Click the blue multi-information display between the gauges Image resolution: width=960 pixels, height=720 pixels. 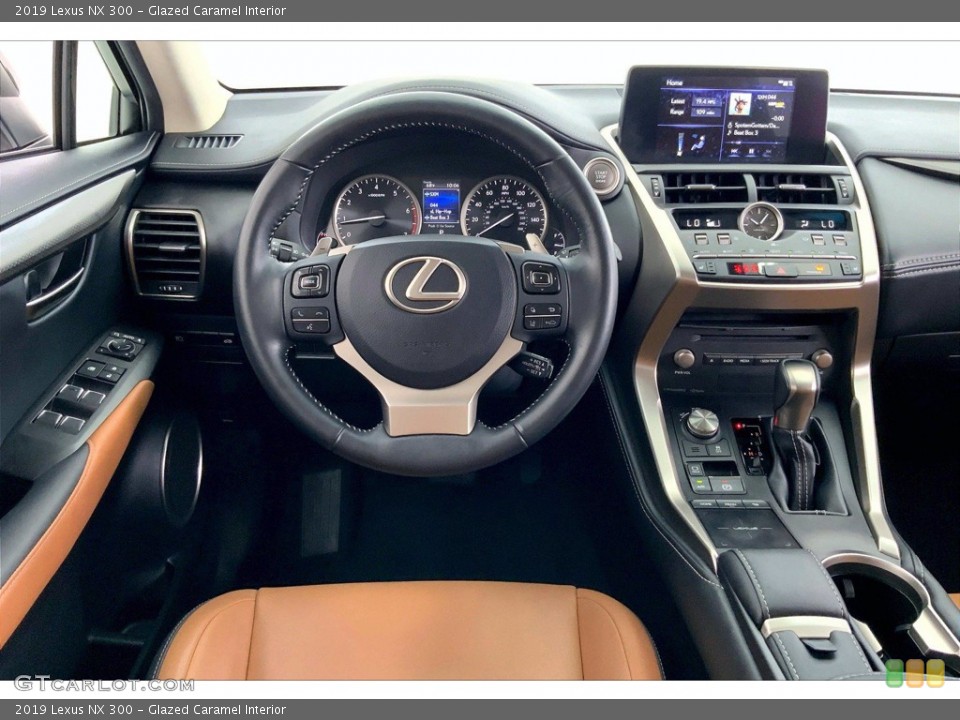441,206
